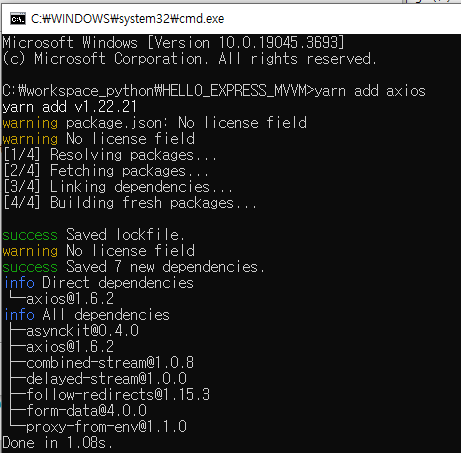Click '[1/4] Resolving packages...' line
Viewport: 461px width, 453px height.
tap(110, 155)
